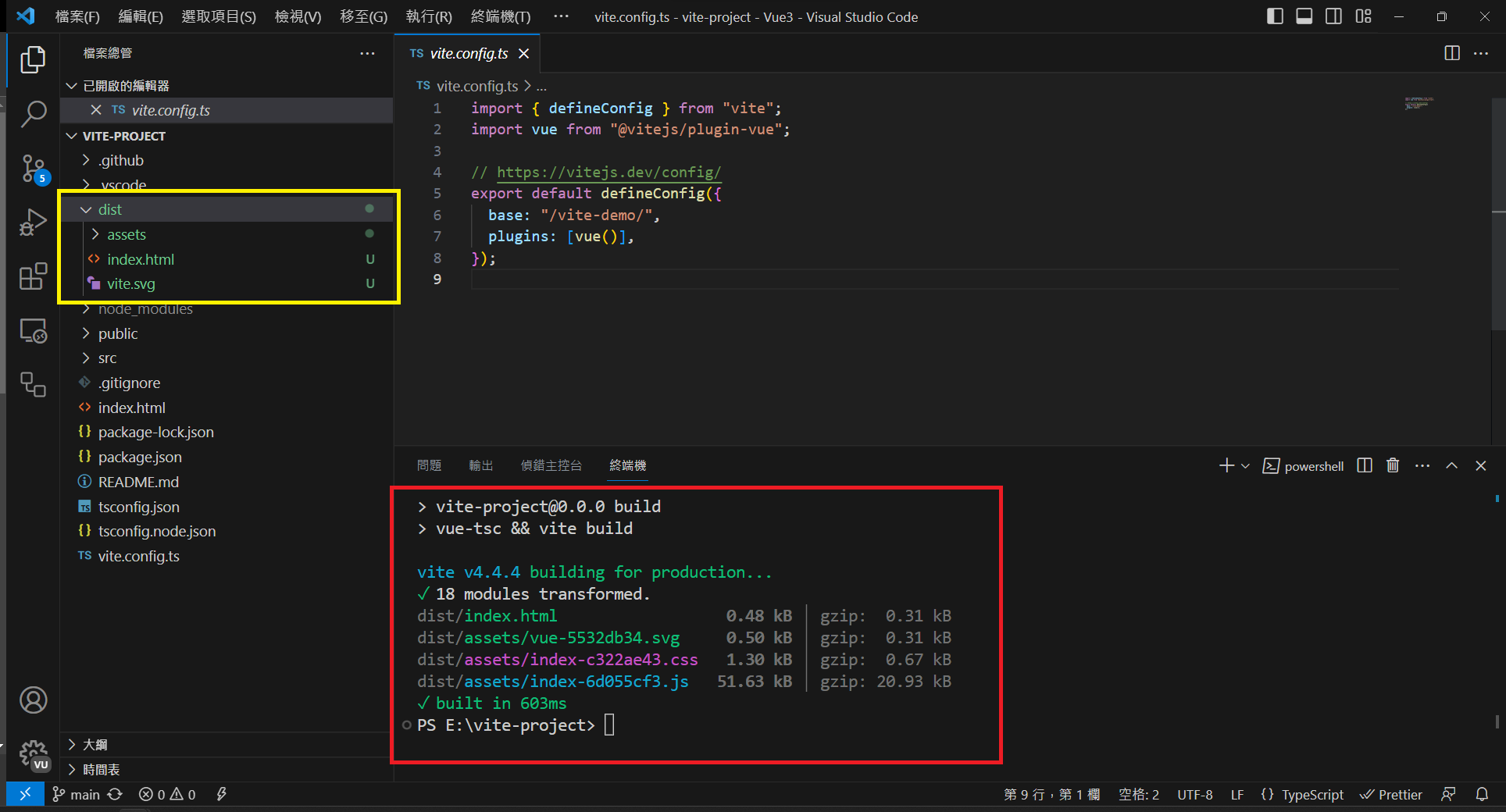Collapse the dist folder
Image resolution: width=1506 pixels, height=812 pixels.
click(x=227, y=209)
